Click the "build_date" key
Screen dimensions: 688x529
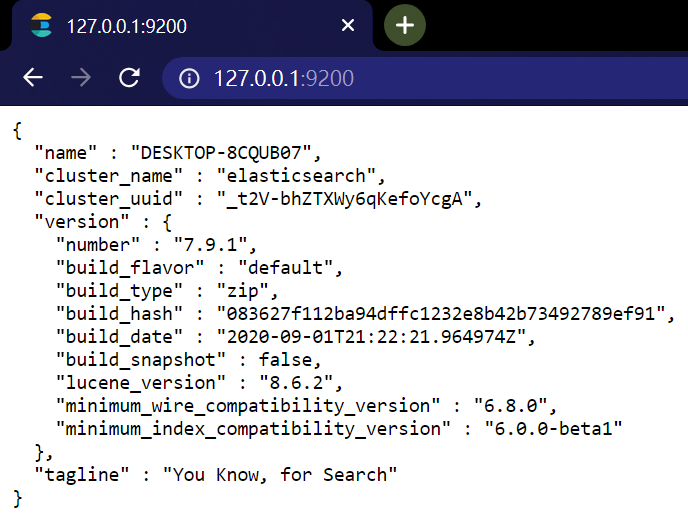[x=119, y=337]
